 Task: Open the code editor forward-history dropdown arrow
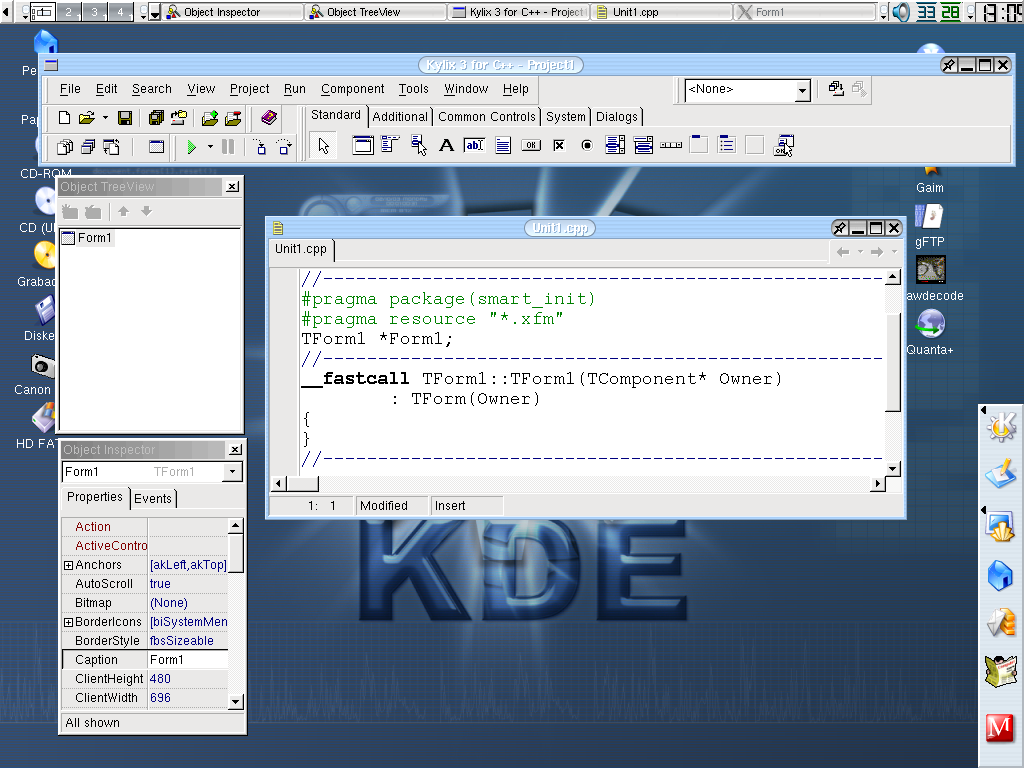click(894, 252)
